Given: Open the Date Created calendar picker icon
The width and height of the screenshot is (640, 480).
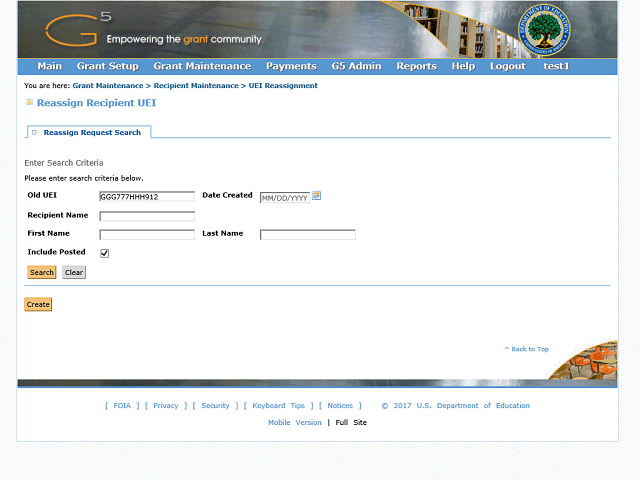Looking at the screenshot, I should pyautogui.click(x=316, y=196).
